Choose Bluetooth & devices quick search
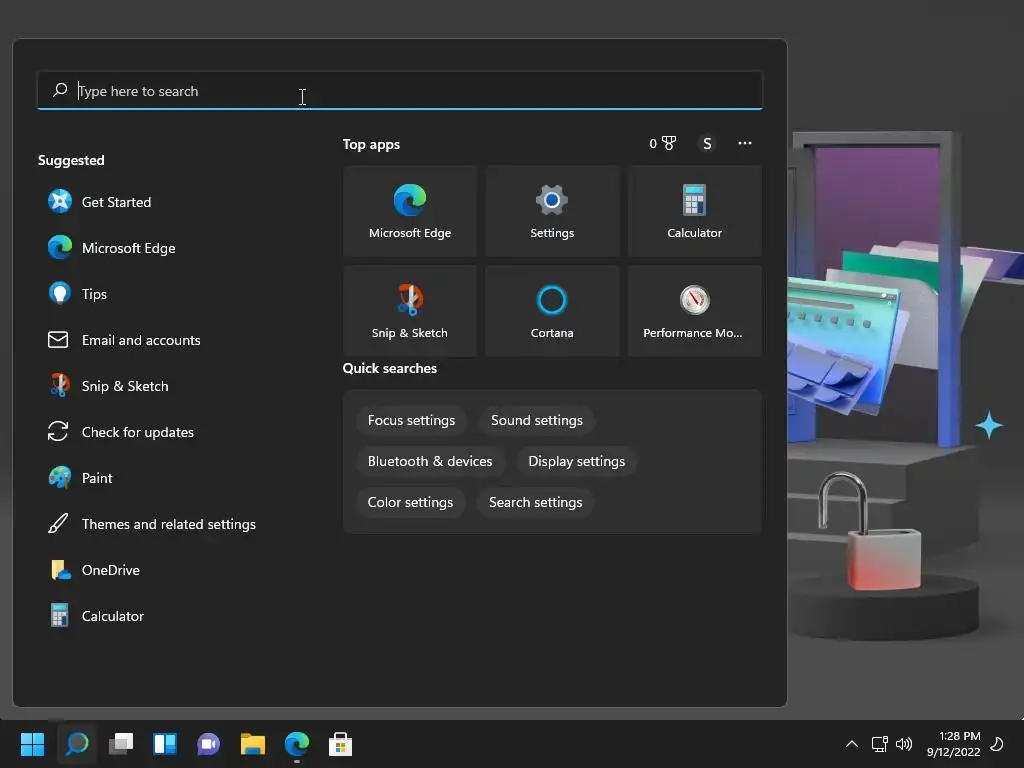Image resolution: width=1024 pixels, height=768 pixels. pyautogui.click(x=430, y=461)
